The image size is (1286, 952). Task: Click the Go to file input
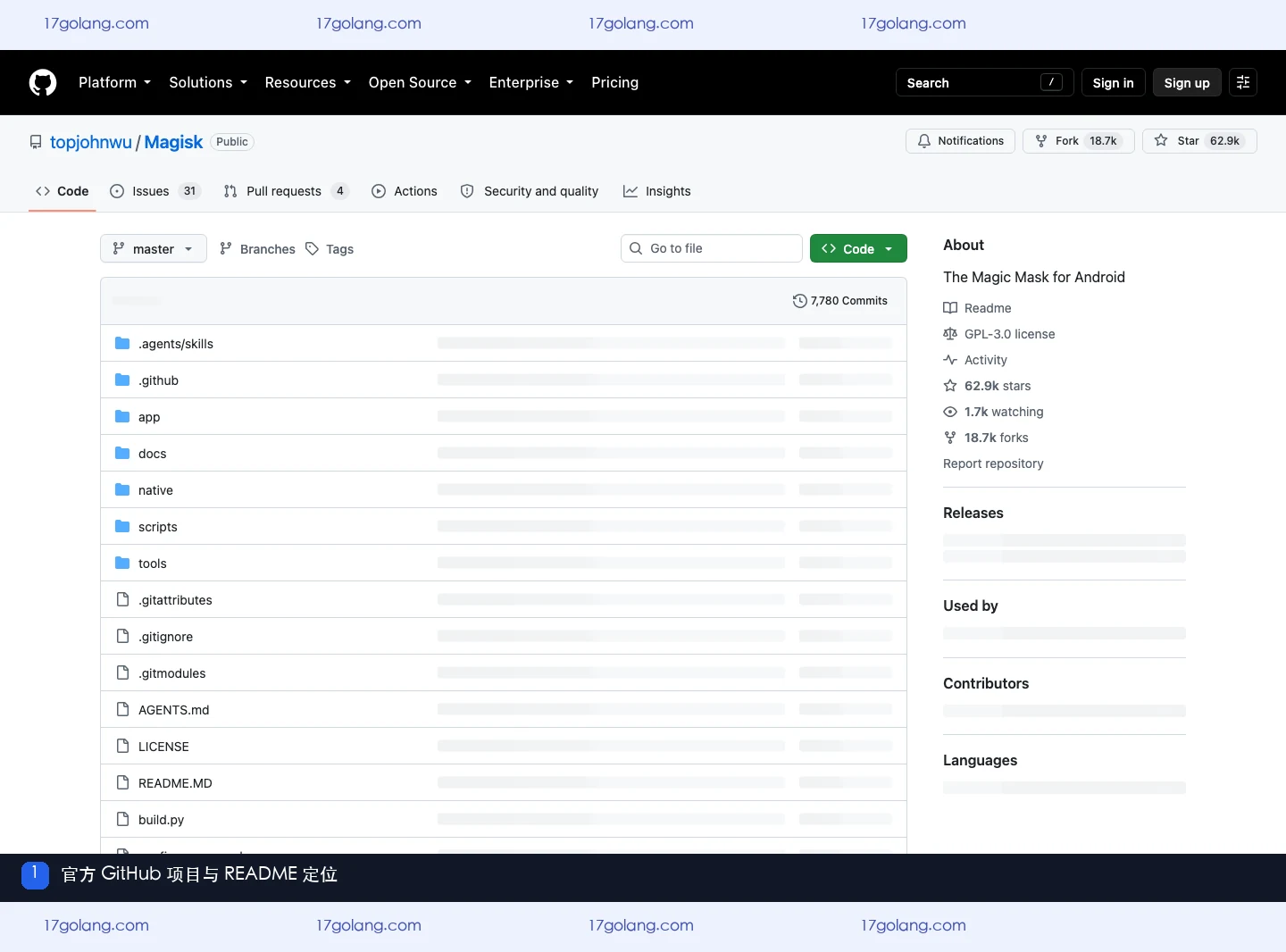pyautogui.click(x=712, y=248)
